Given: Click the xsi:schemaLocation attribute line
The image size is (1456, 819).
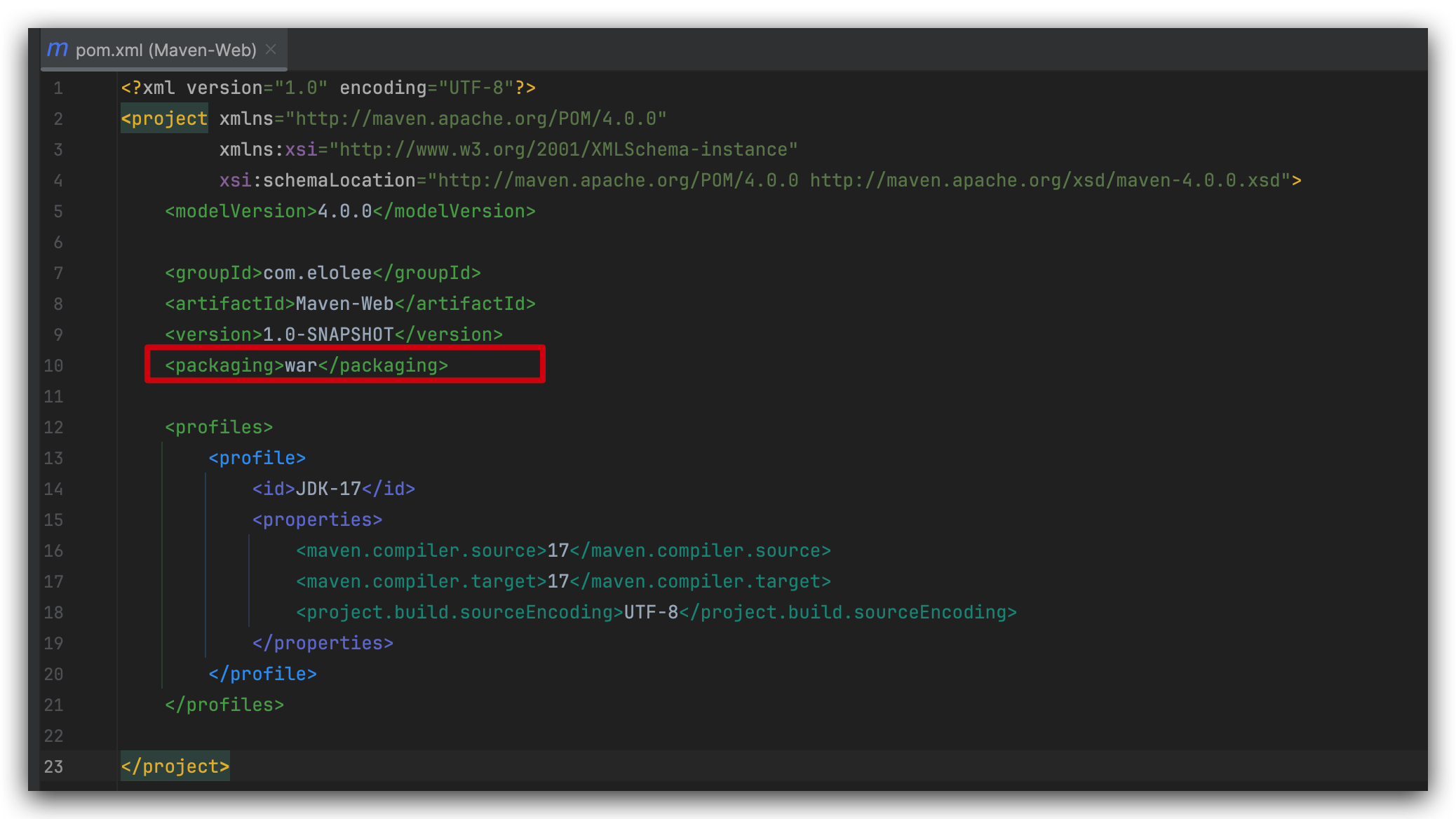Looking at the screenshot, I should [760, 181].
